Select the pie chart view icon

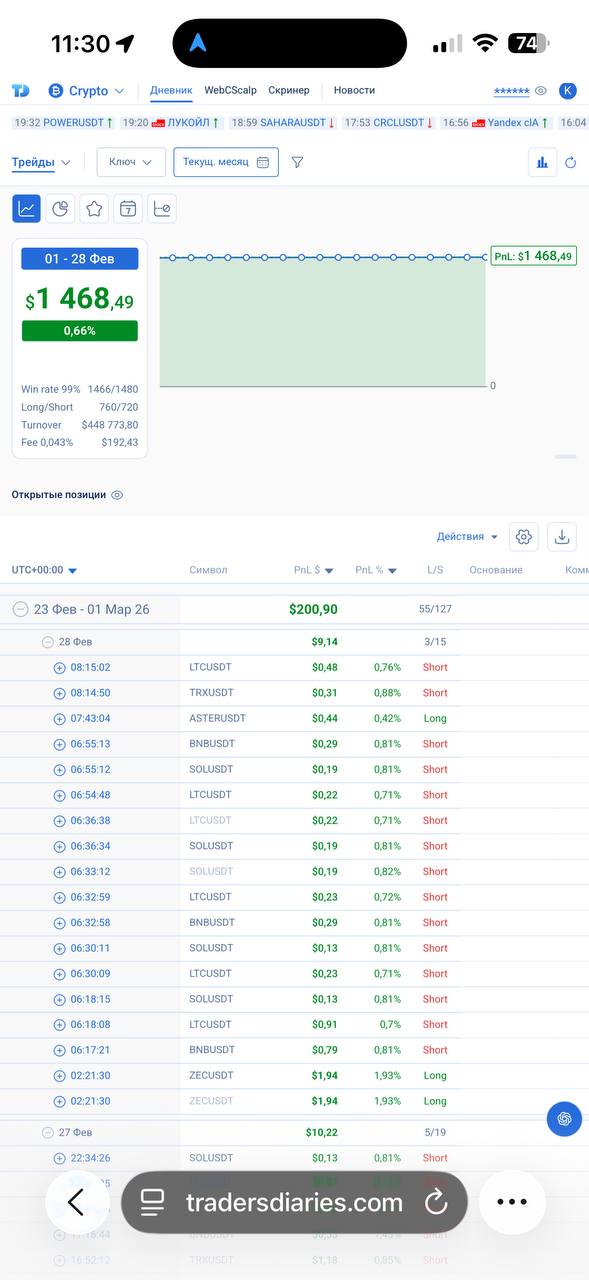click(x=60, y=208)
